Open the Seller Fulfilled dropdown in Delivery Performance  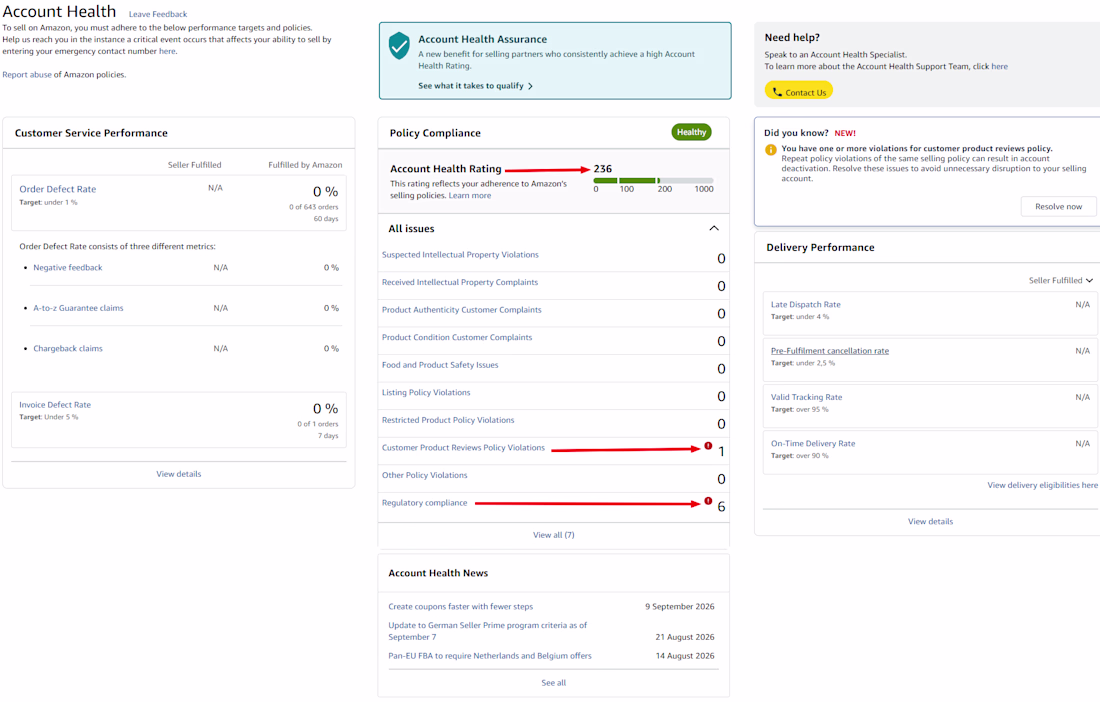[1060, 281]
